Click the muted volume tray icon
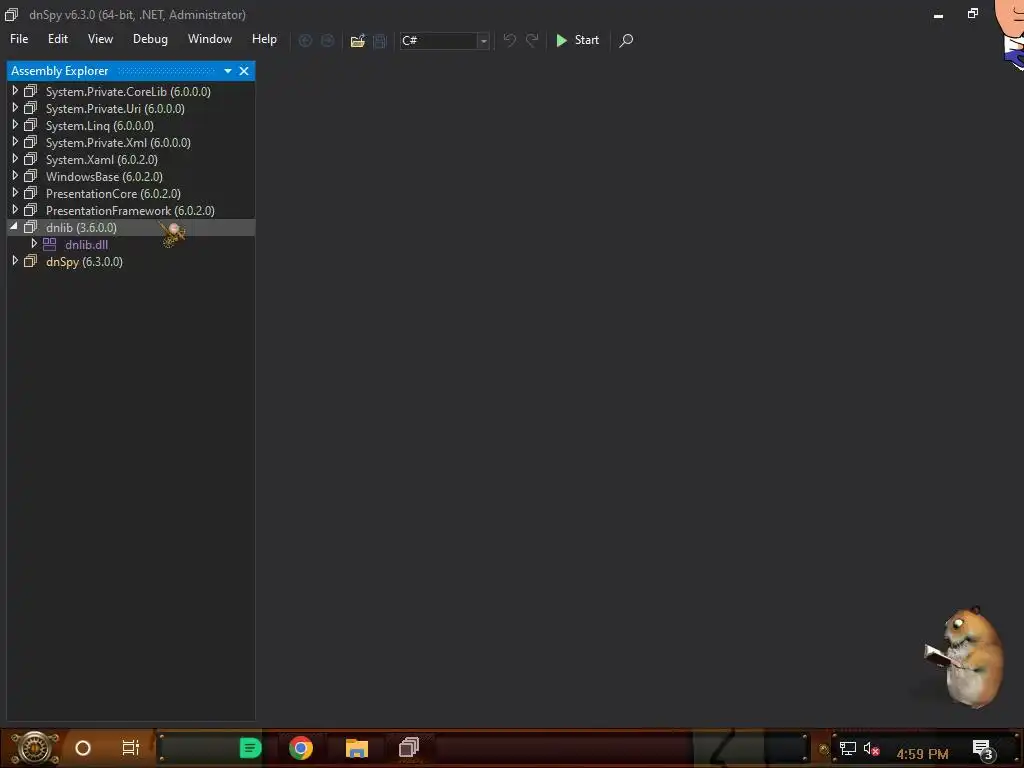This screenshot has height=768, width=1024. tap(872, 748)
